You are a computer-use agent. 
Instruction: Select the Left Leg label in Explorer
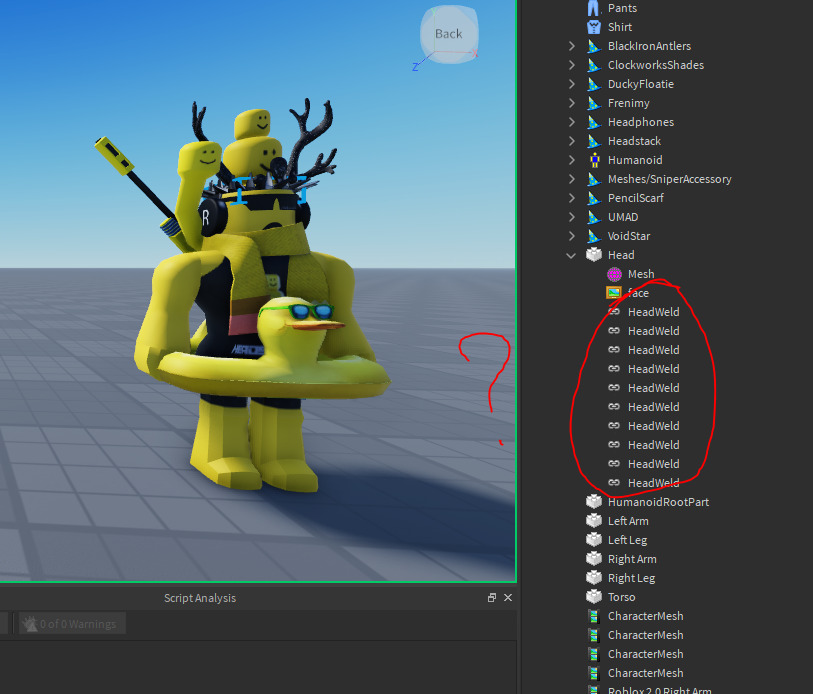click(x=627, y=540)
